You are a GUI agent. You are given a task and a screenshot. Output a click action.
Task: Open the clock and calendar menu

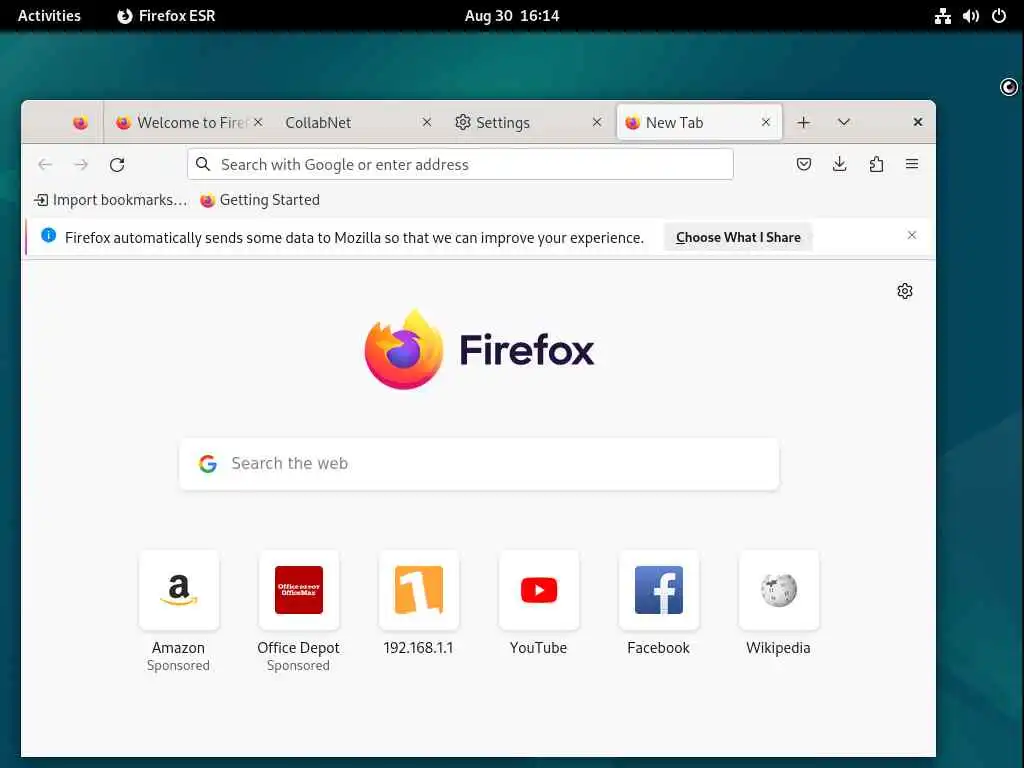pyautogui.click(x=512, y=16)
